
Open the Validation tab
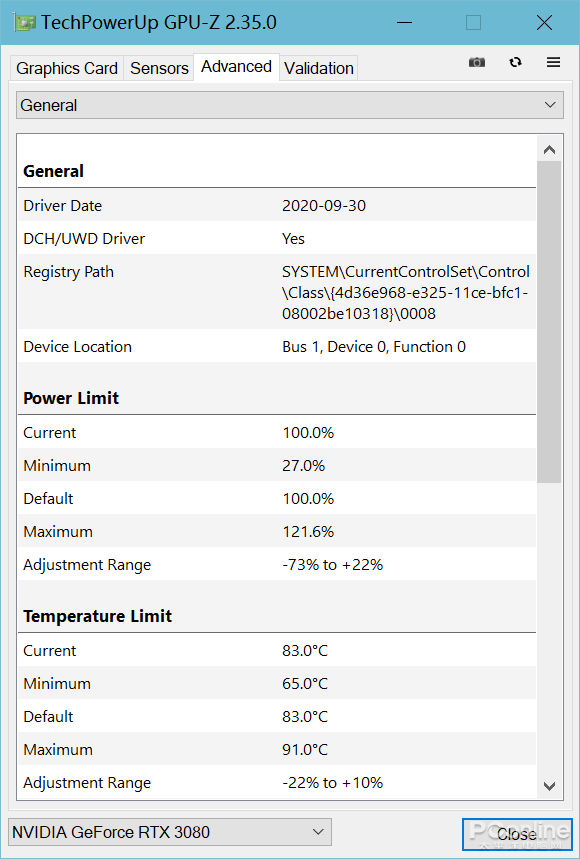coord(319,68)
